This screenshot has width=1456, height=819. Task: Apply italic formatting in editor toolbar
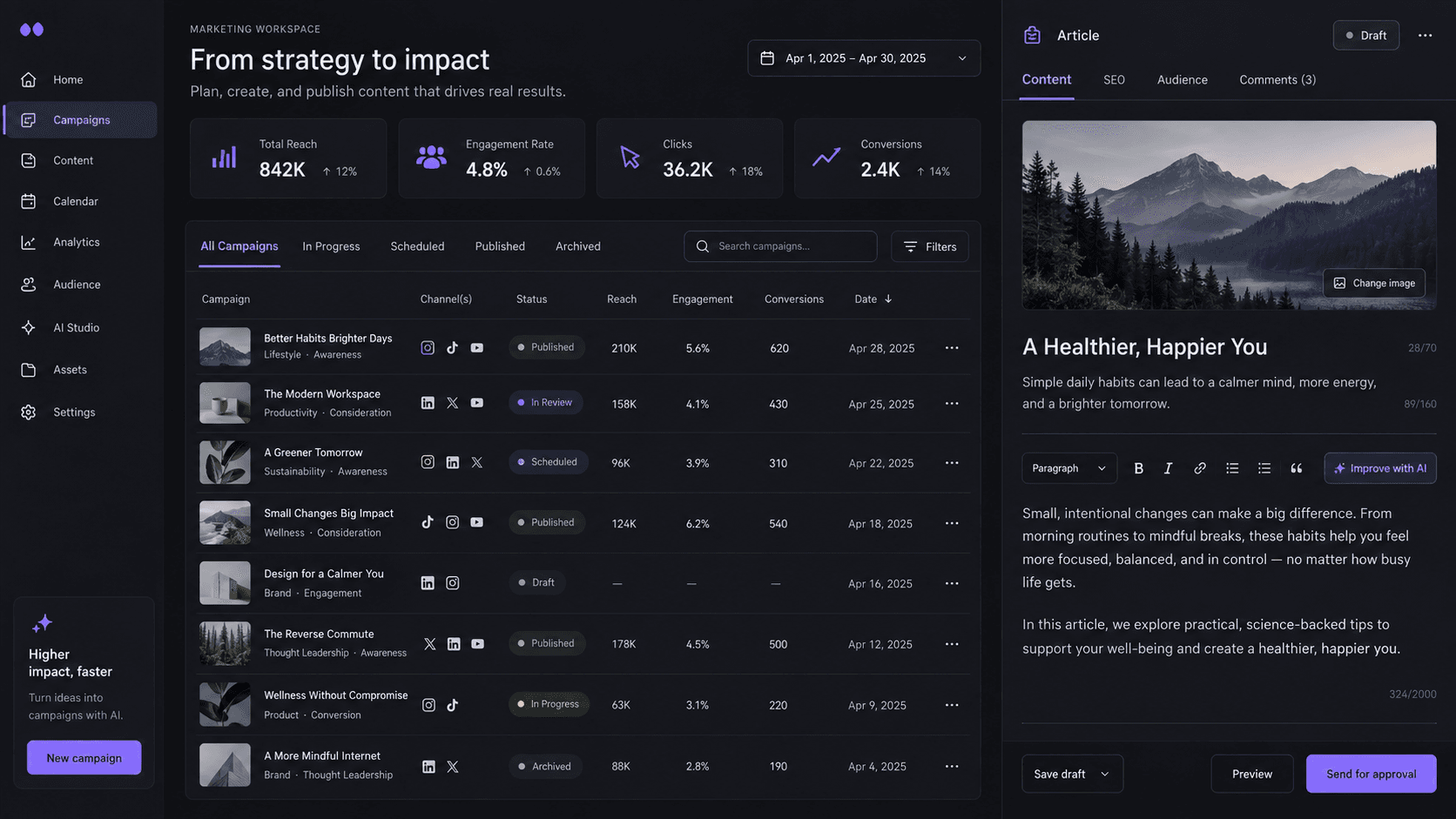1168,468
